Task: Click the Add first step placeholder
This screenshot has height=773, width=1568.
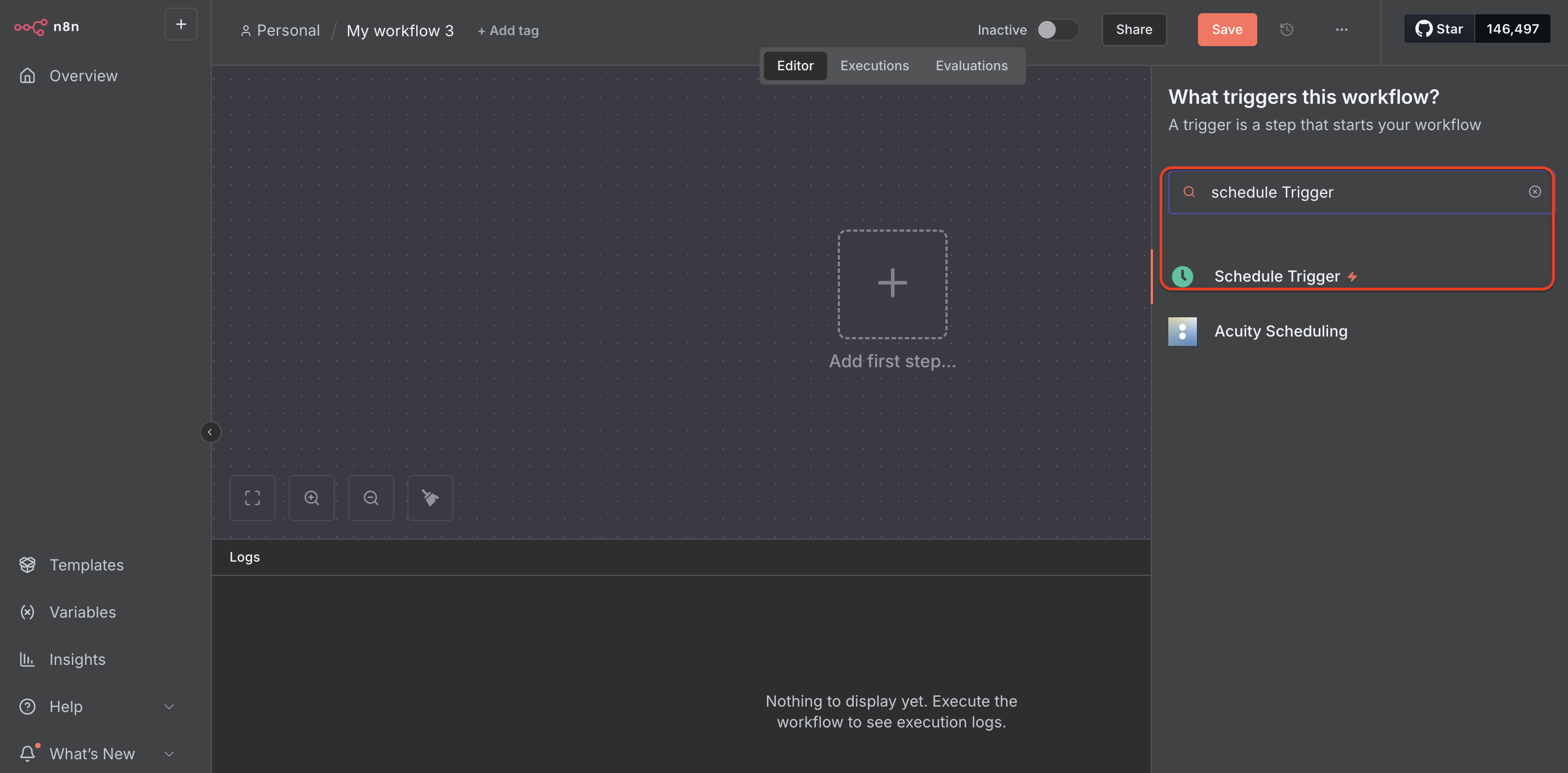Action: coord(892,284)
